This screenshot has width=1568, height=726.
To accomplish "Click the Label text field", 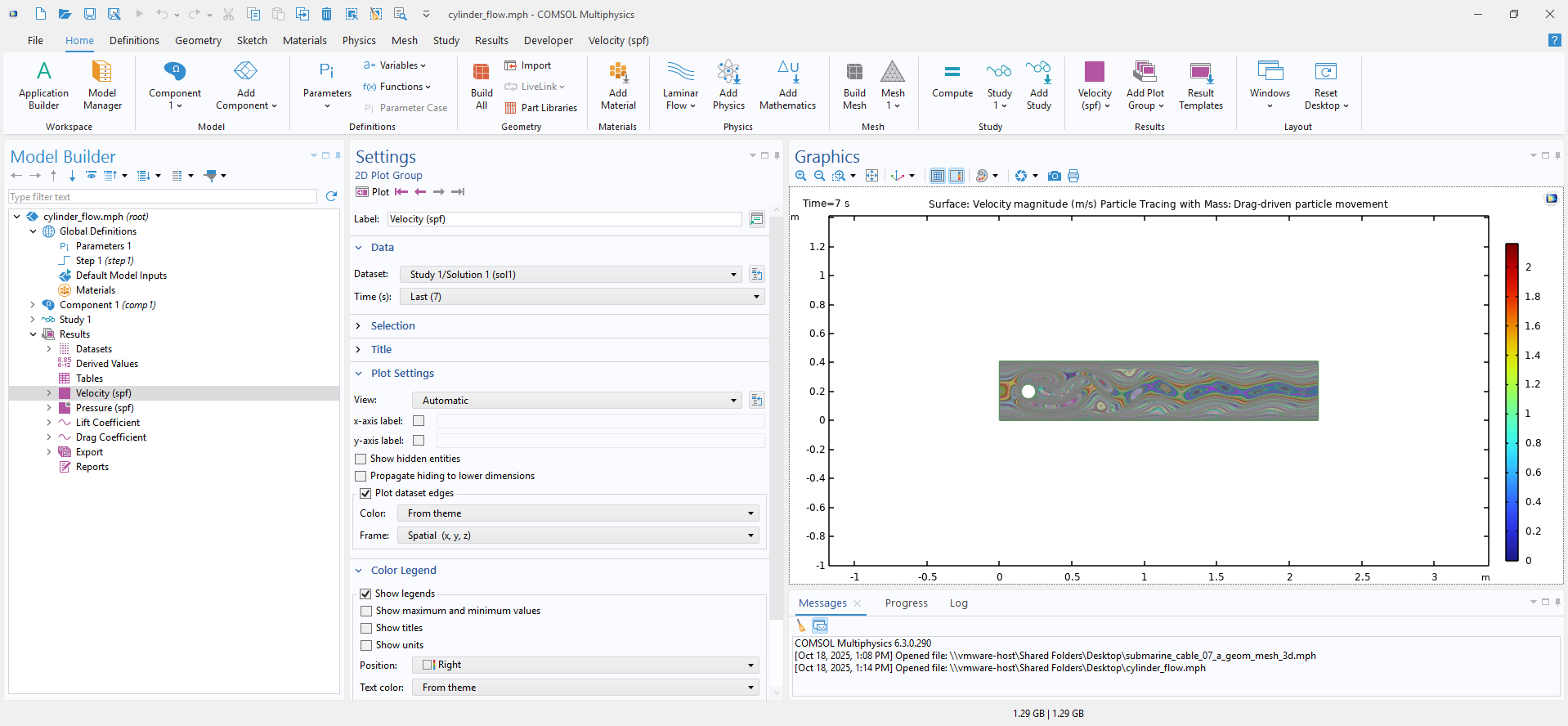I will coord(563,219).
